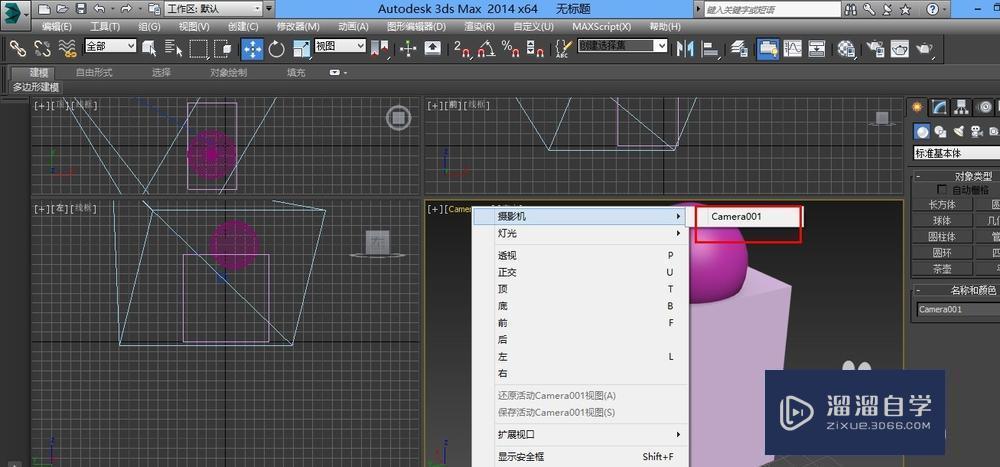The image size is (1000, 467).
Task: Click the 长方体 object button
Action: click(x=942, y=204)
